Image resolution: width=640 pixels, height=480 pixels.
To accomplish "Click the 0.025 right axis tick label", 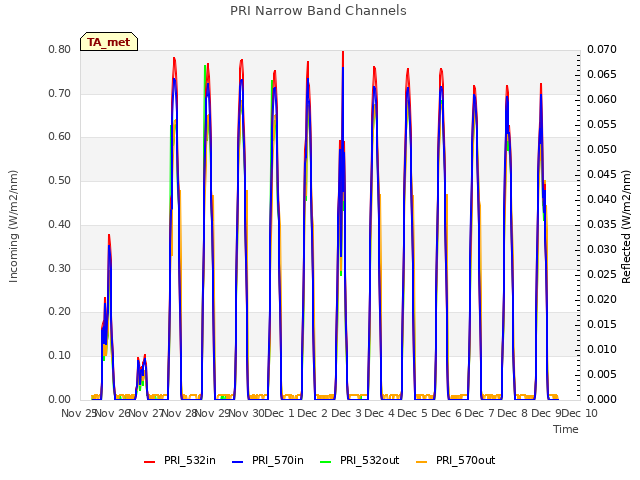I will tap(602, 274).
